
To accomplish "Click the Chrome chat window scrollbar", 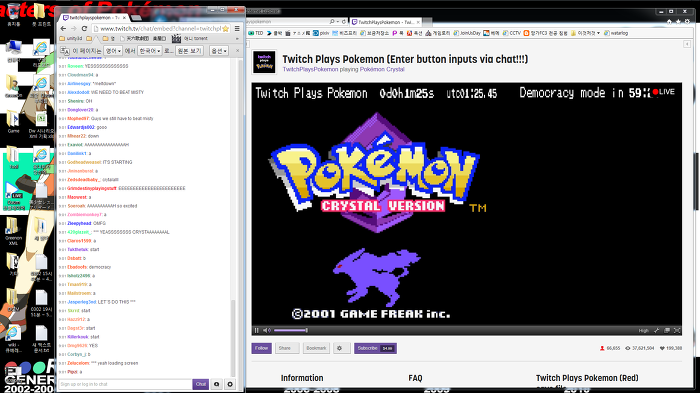I will (x=233, y=338).
